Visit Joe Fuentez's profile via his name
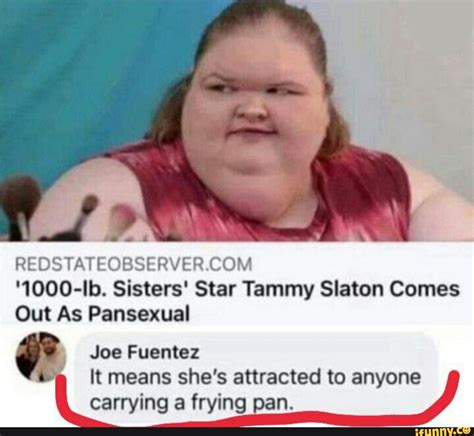This screenshot has height=436, width=474. coord(145,353)
